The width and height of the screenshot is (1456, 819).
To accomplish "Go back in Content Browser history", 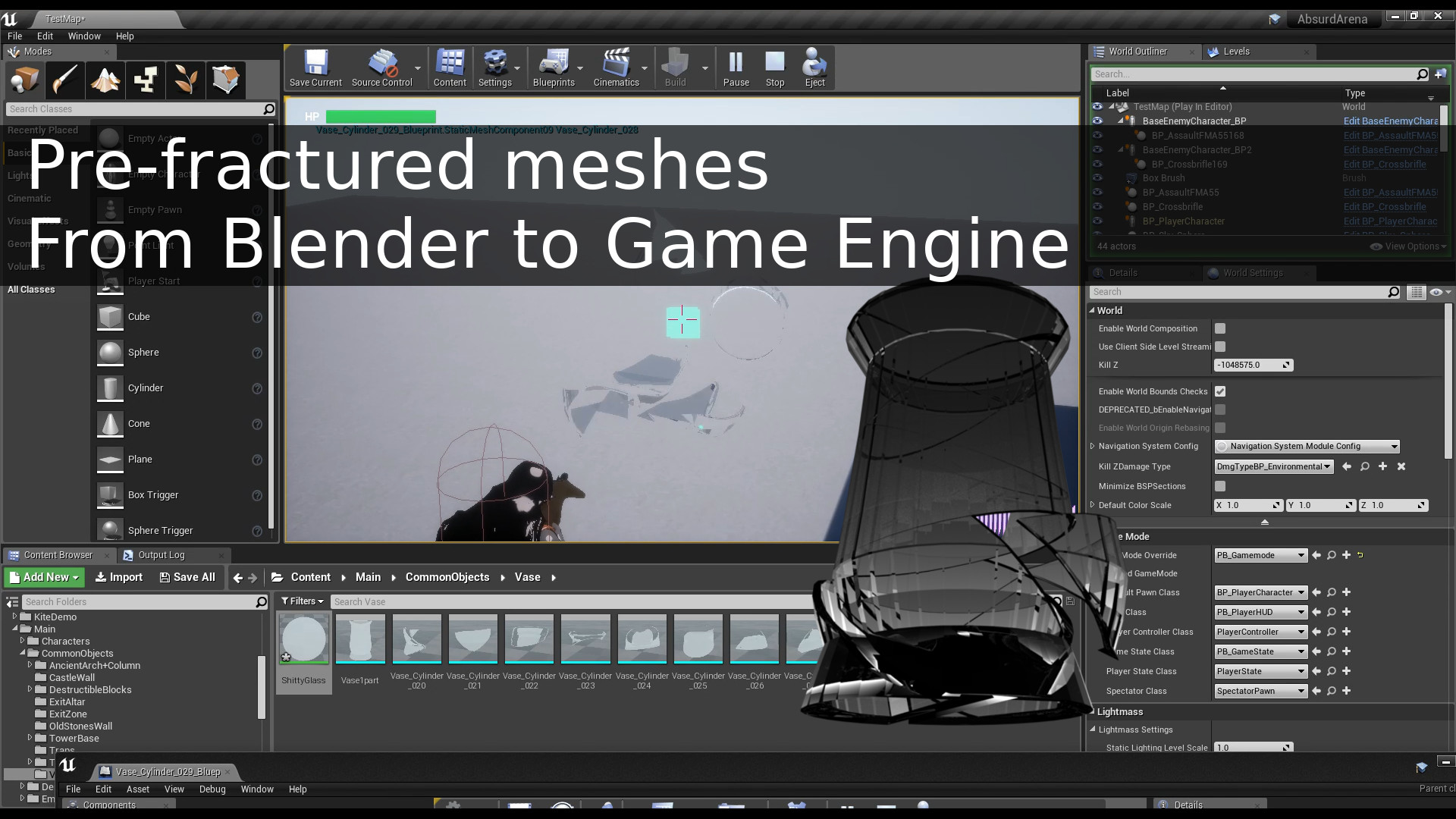I will [238, 578].
